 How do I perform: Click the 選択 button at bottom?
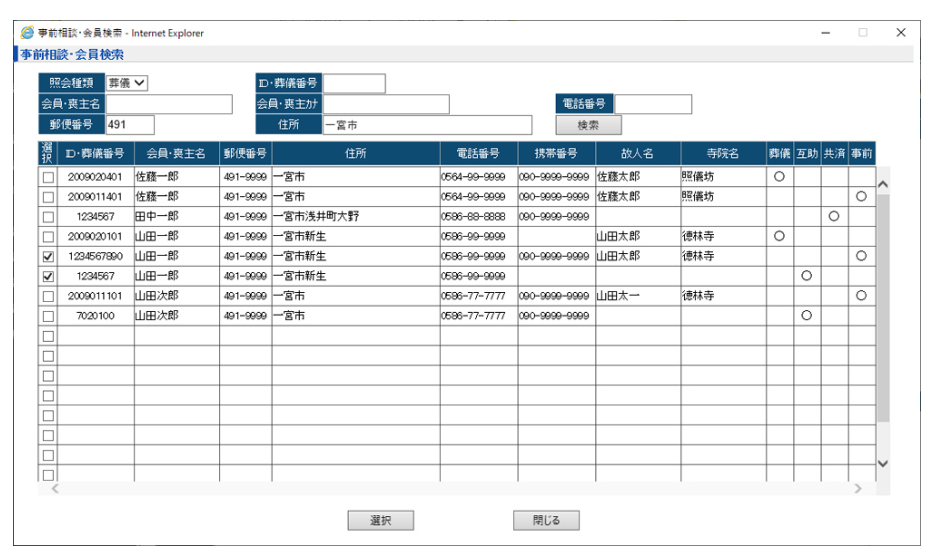(x=380, y=521)
